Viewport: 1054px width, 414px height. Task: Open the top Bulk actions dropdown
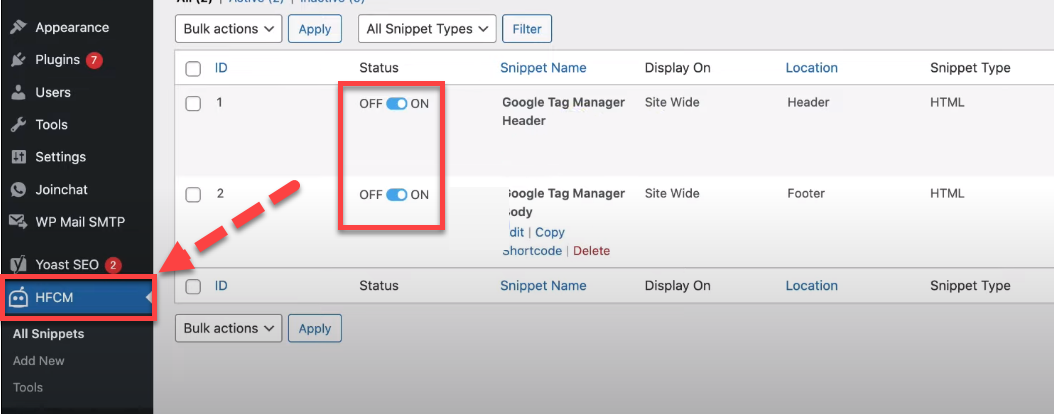point(229,29)
